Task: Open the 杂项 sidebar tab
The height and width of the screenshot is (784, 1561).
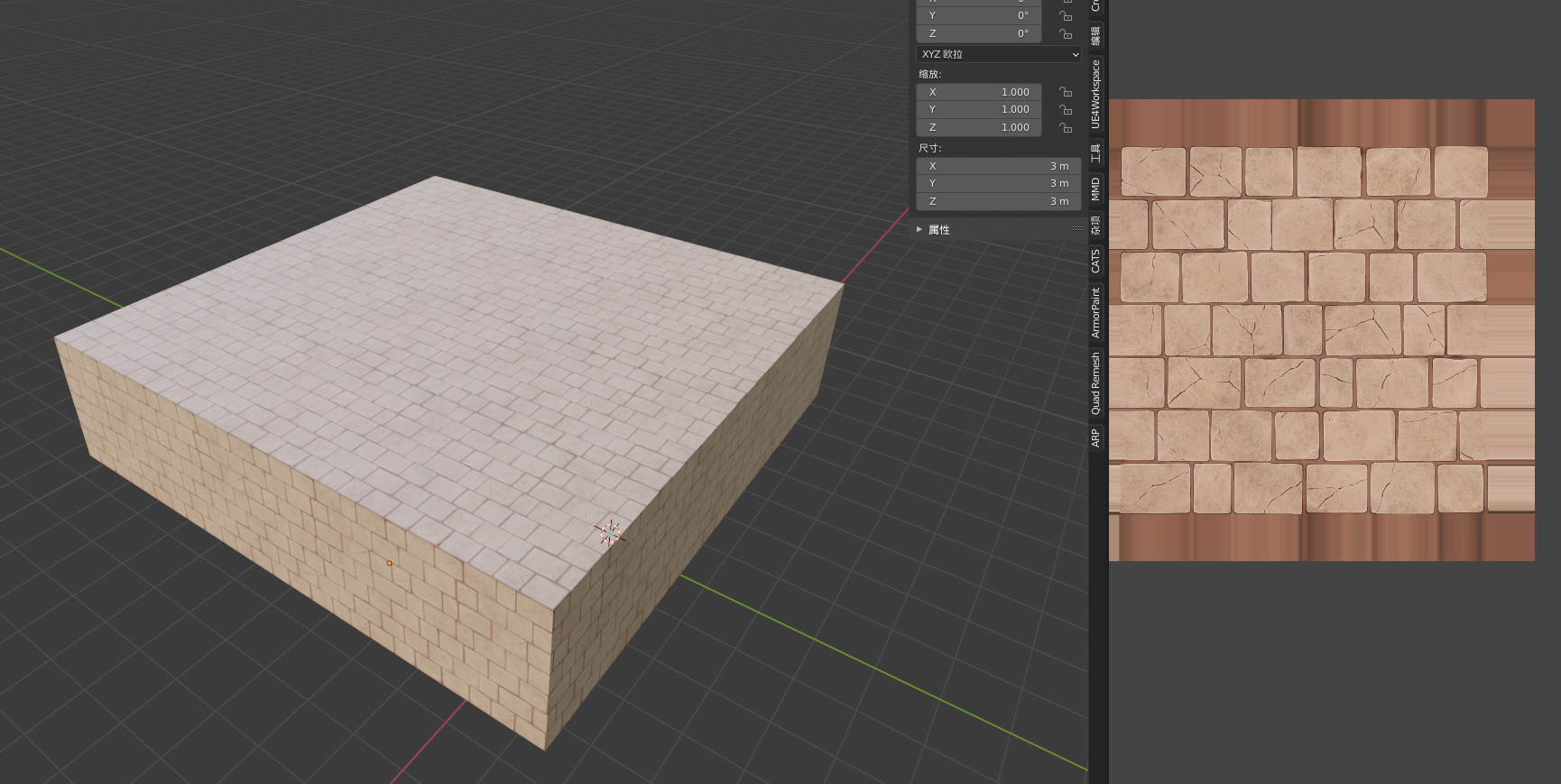Action: 1095,225
